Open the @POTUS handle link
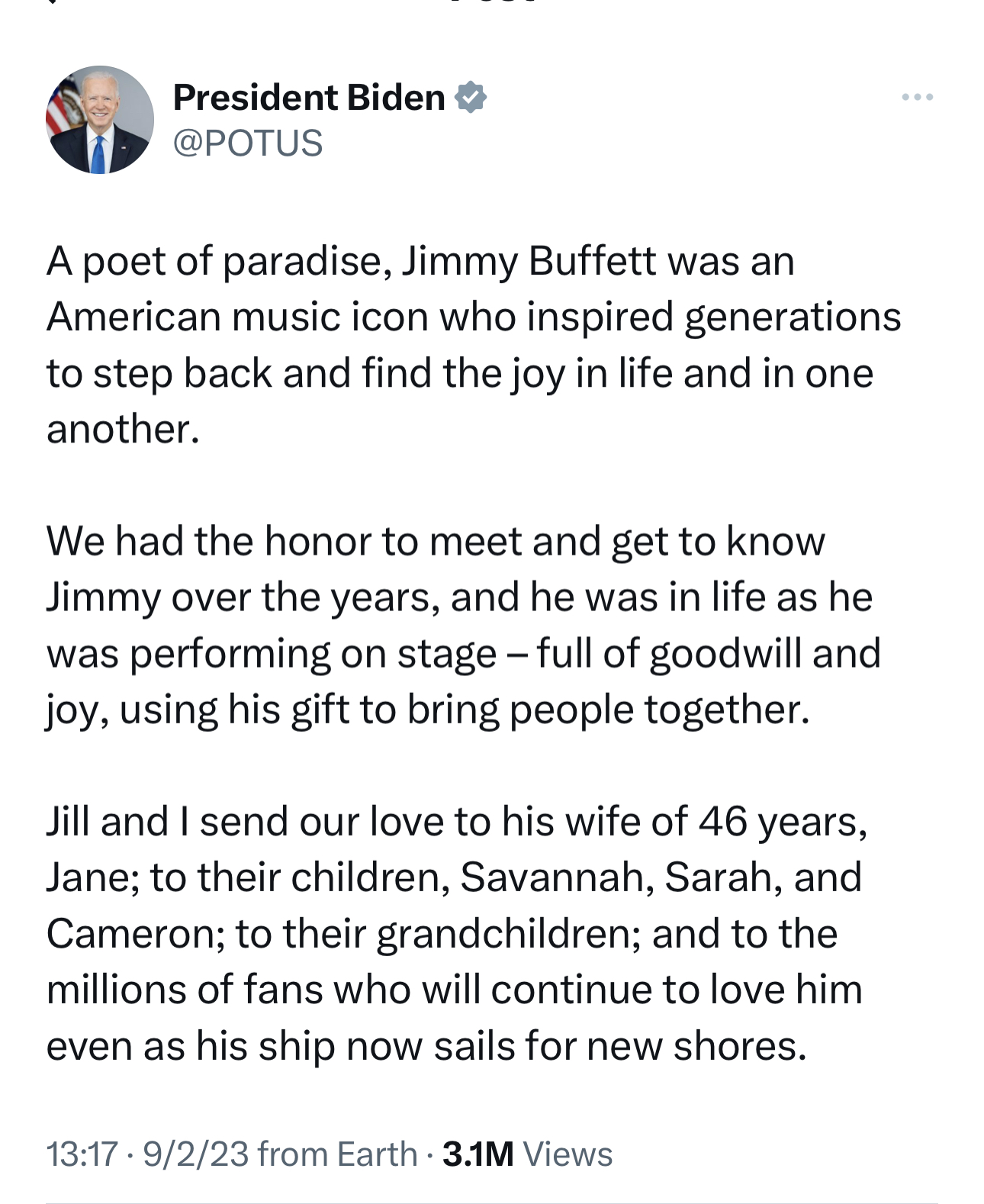Screen dimensions: 984x1204 pos(248,143)
